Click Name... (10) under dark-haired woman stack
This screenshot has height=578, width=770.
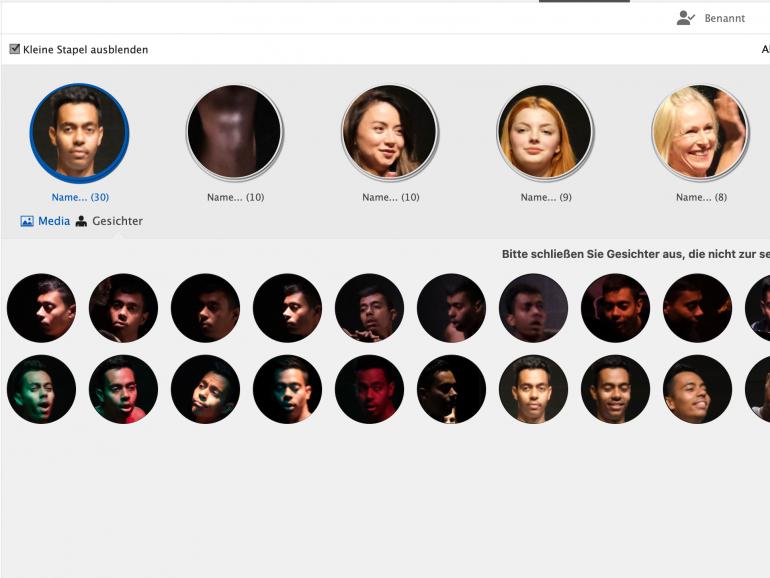[x=390, y=197]
